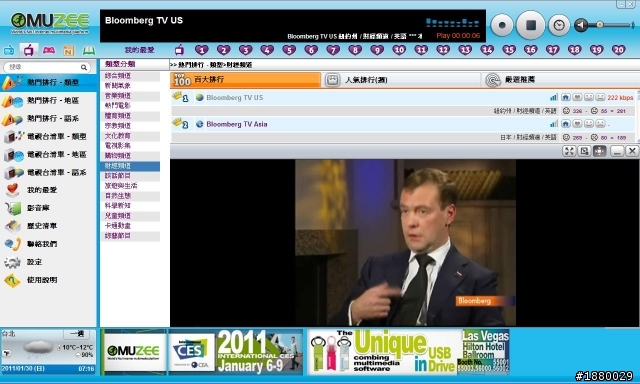This screenshot has width=640, height=384.
Task: Click home icon on Bloomberg TV Asia row
Action: 566,124
